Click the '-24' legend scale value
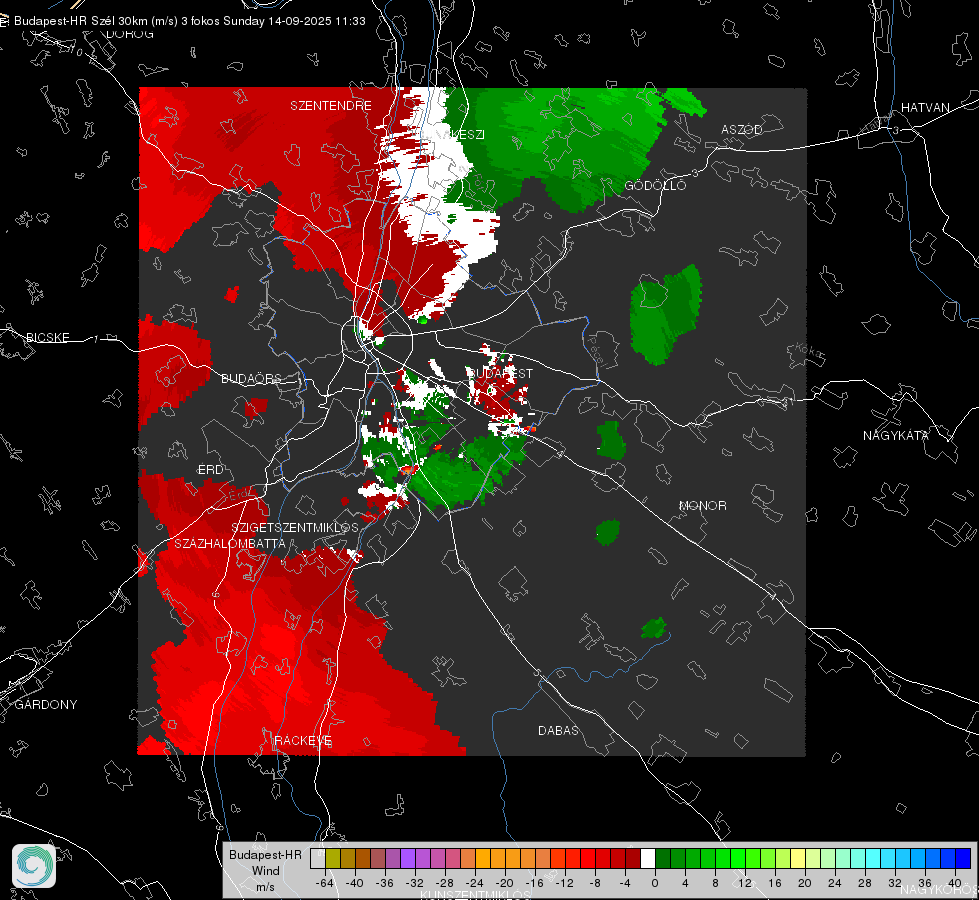 475,883
